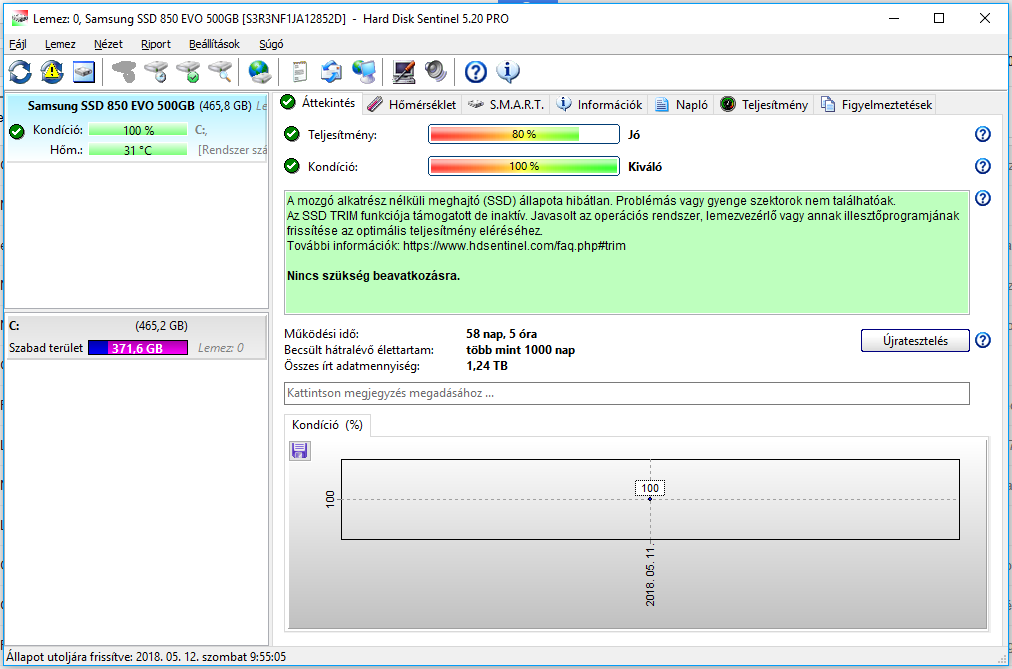The image size is (1012, 669).
Task: Click the refresh icon with yellow warning triangle
Action: (x=52, y=72)
